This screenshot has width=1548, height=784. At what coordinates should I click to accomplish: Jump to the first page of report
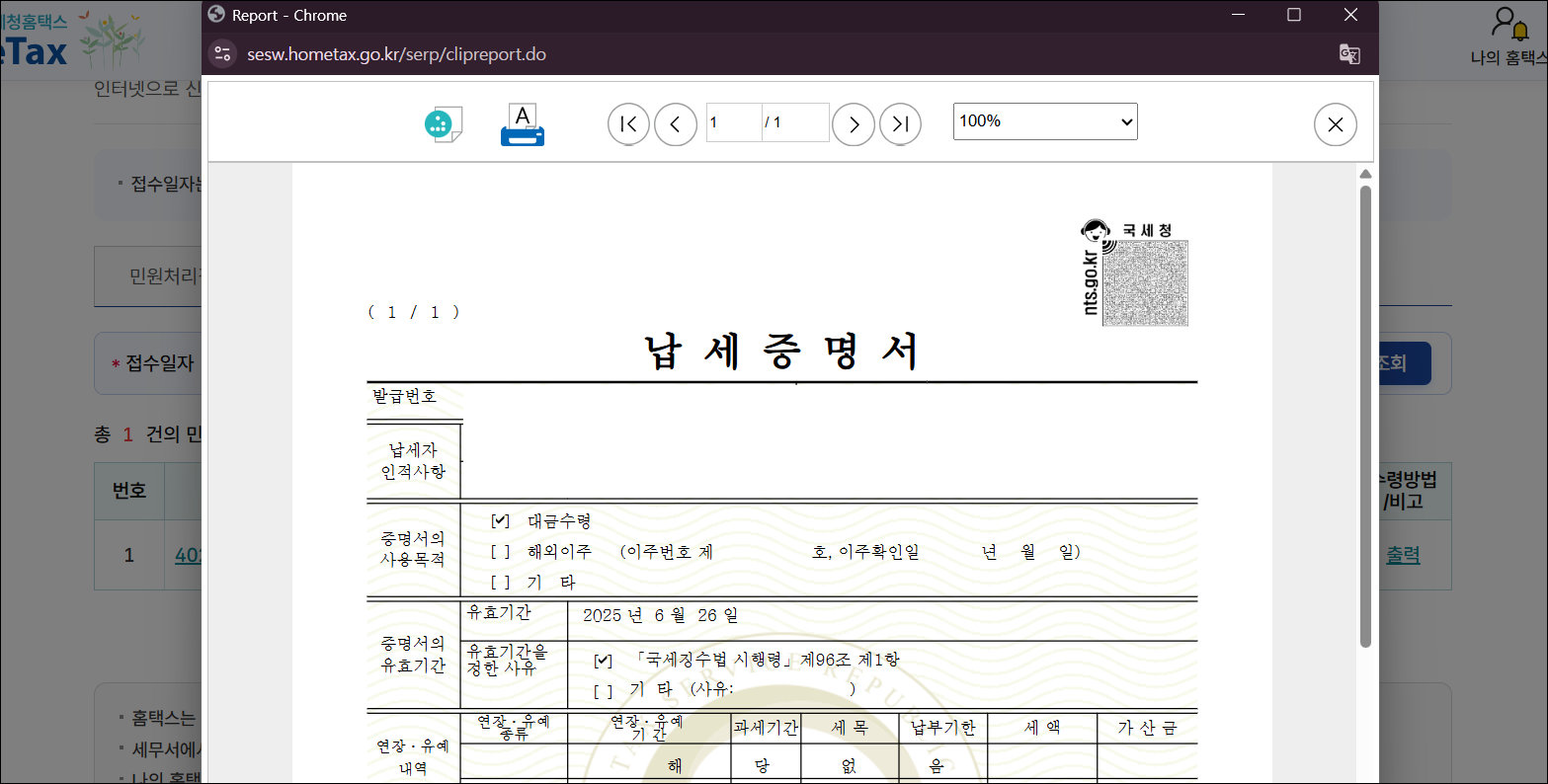[628, 123]
